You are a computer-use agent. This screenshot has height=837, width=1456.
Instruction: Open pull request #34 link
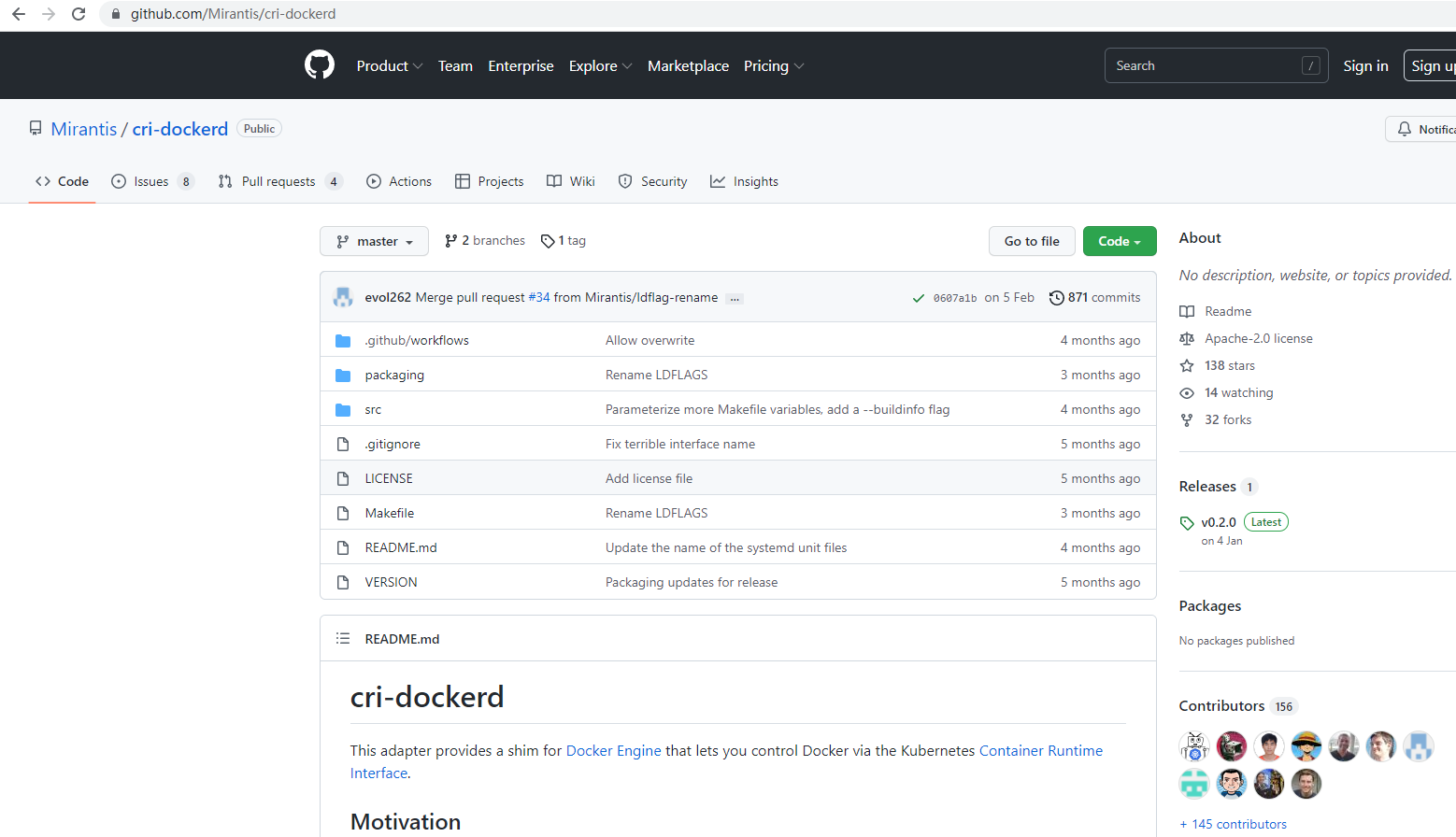(x=539, y=298)
